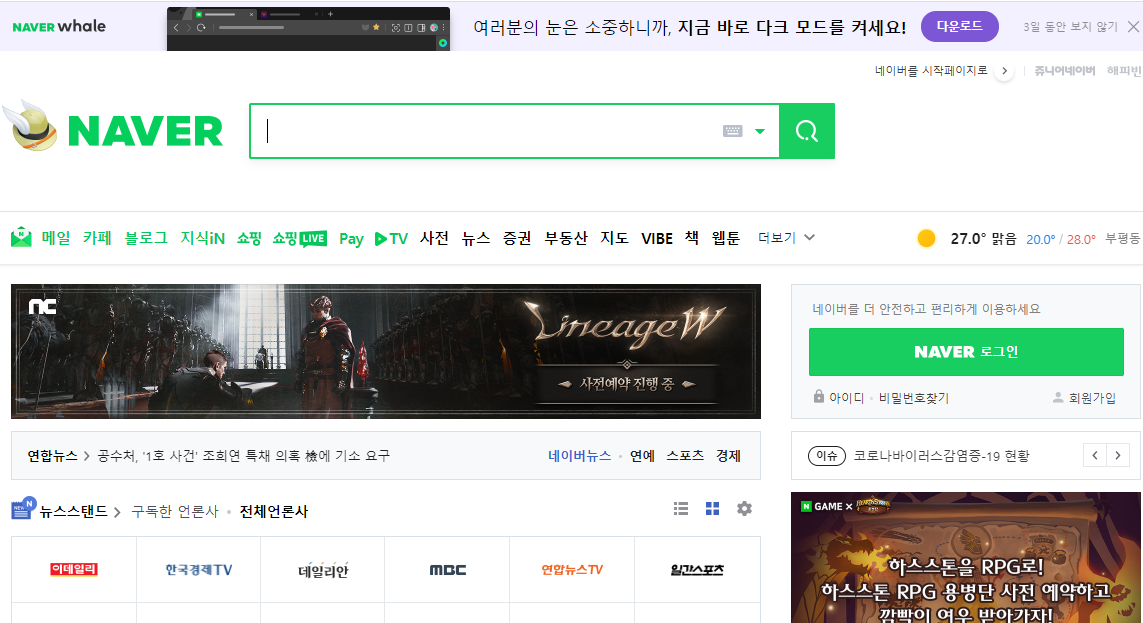The height and width of the screenshot is (623, 1143).
Task: Select 전체언론사 tab
Action: click(274, 512)
